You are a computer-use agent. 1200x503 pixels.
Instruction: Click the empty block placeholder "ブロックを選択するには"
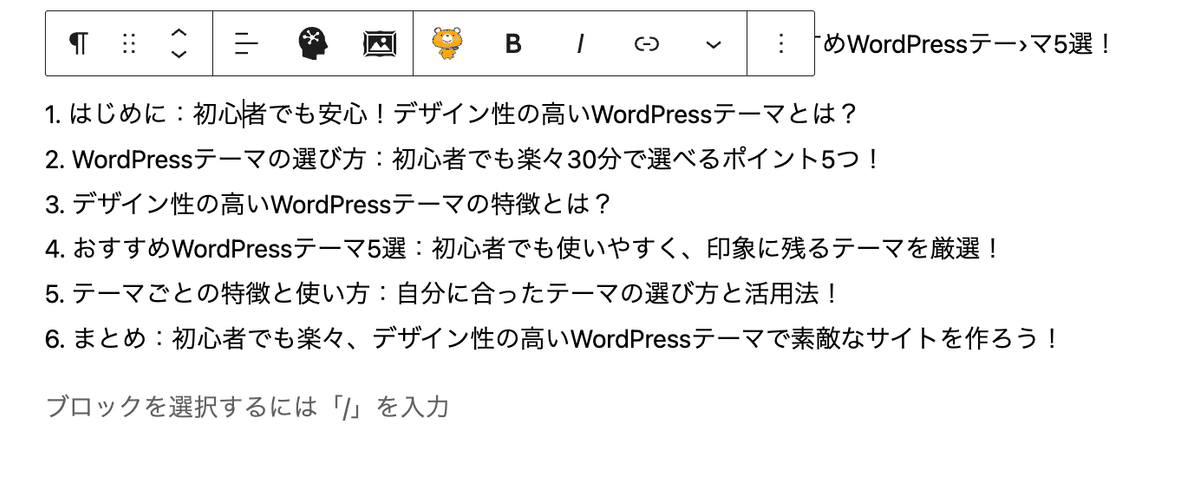coord(248,407)
